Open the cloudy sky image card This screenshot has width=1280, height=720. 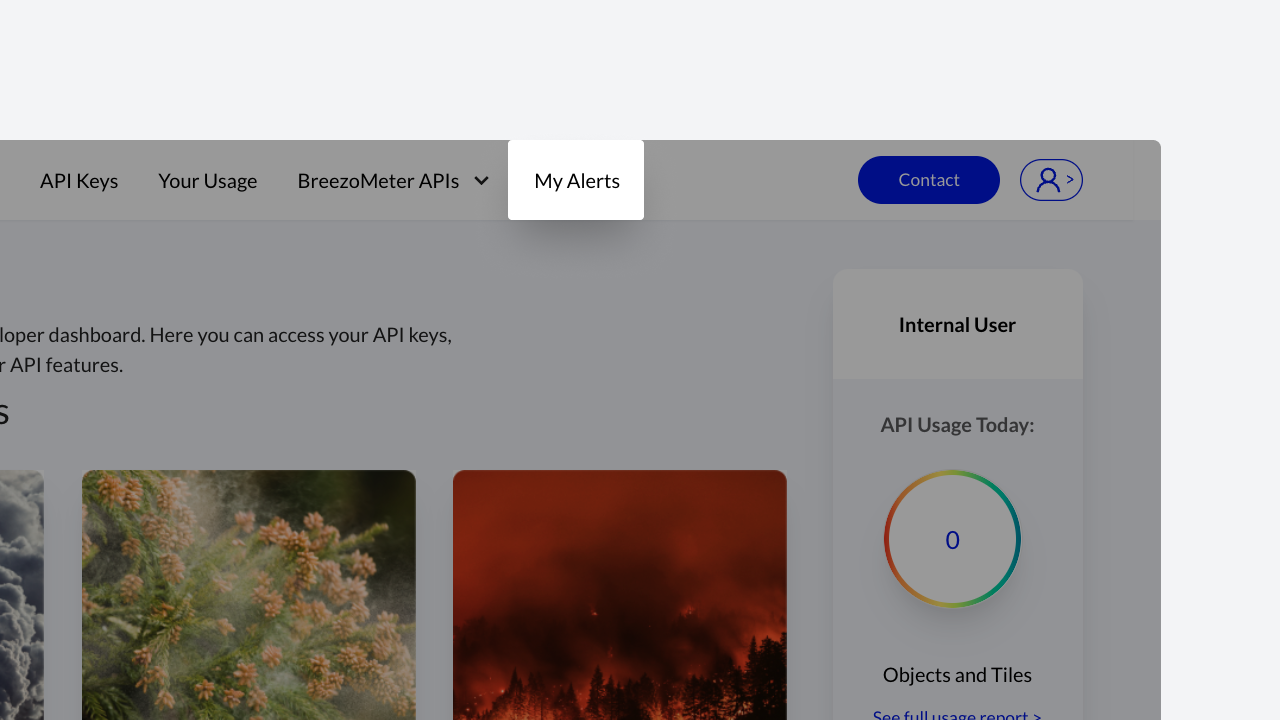point(21,595)
